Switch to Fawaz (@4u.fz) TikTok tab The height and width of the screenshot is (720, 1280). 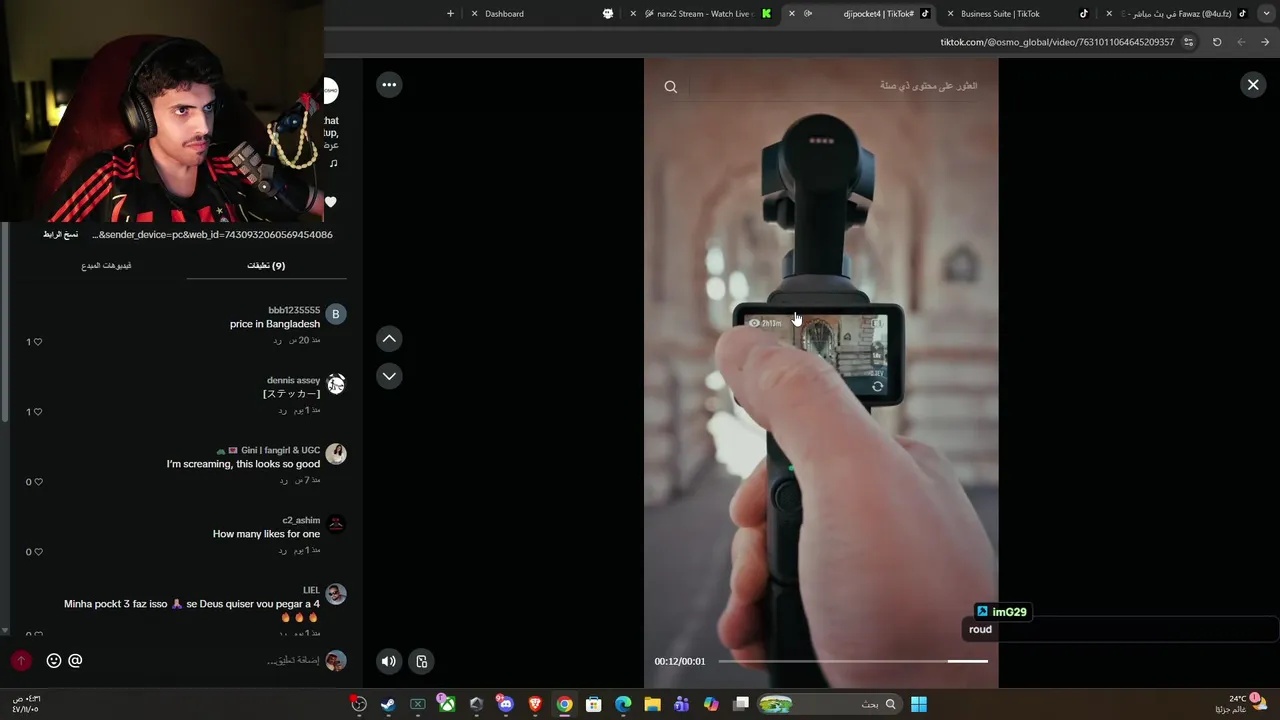(1175, 14)
